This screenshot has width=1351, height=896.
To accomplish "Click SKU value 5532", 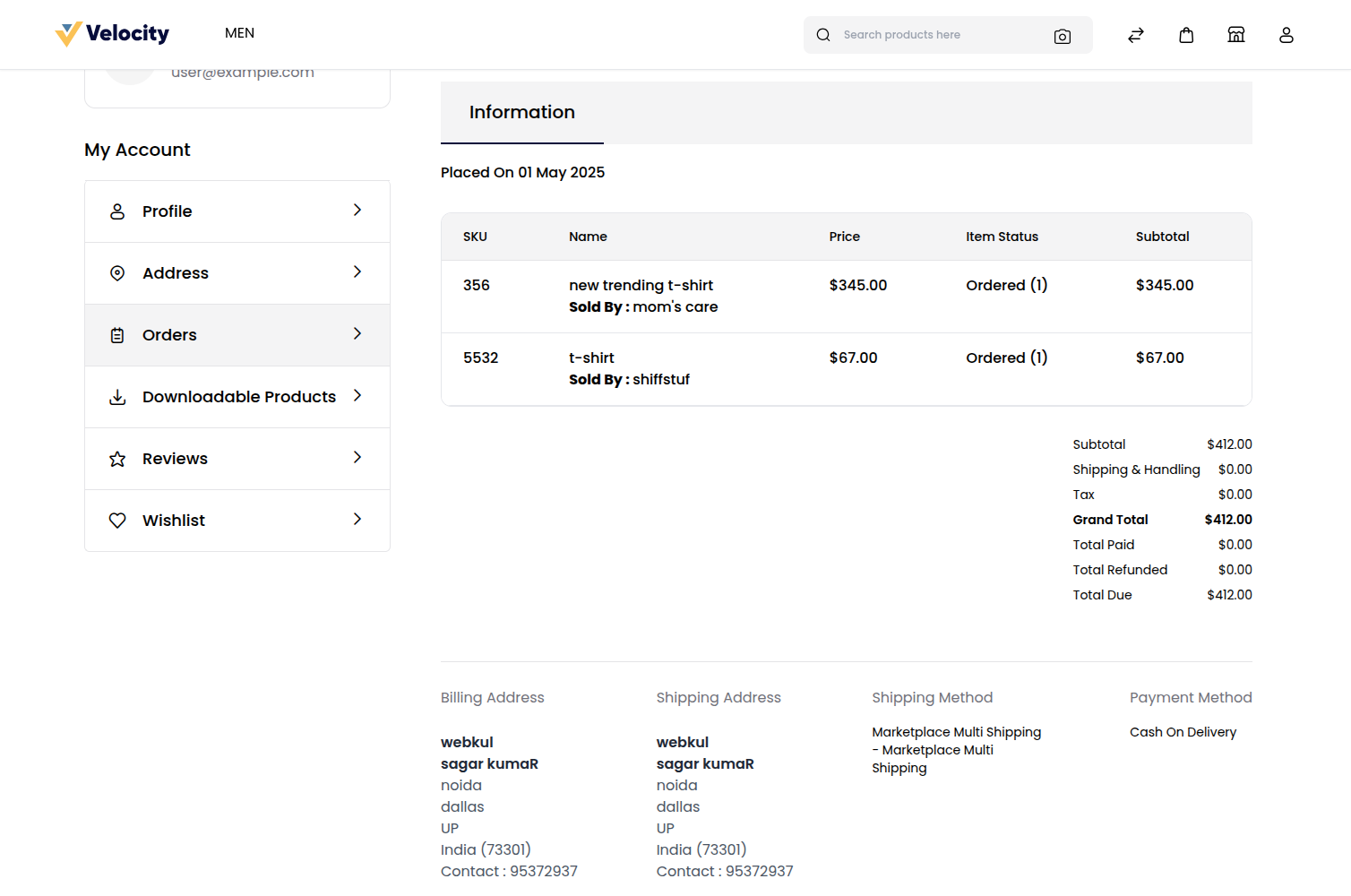I will [x=481, y=358].
